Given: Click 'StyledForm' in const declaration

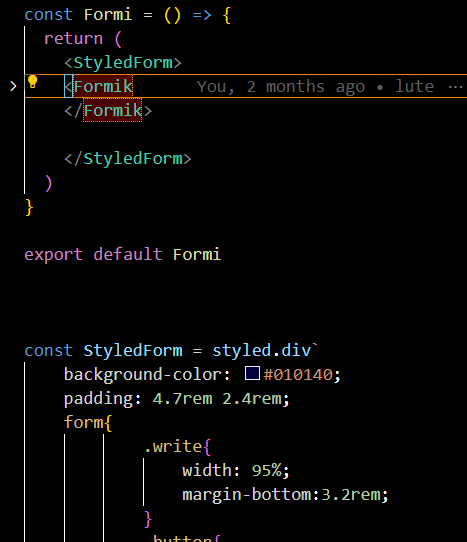Looking at the screenshot, I should [x=133, y=351].
